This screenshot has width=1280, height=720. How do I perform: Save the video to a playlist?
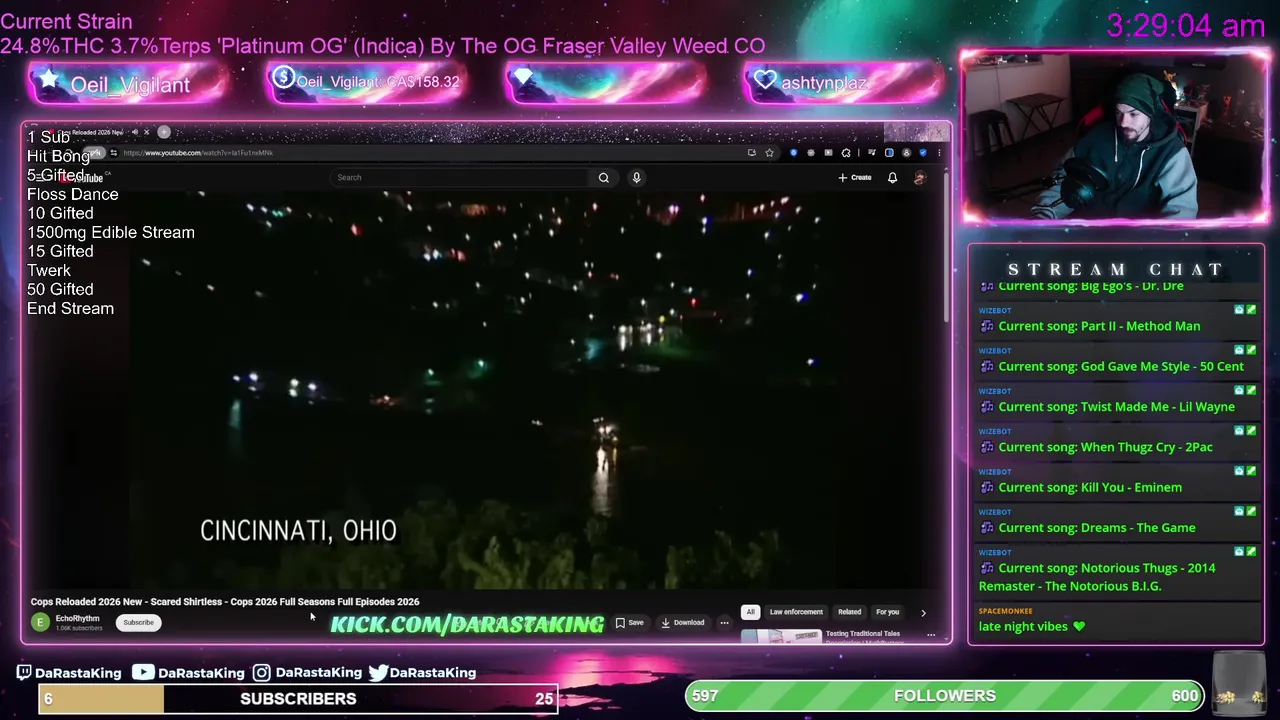tap(630, 622)
